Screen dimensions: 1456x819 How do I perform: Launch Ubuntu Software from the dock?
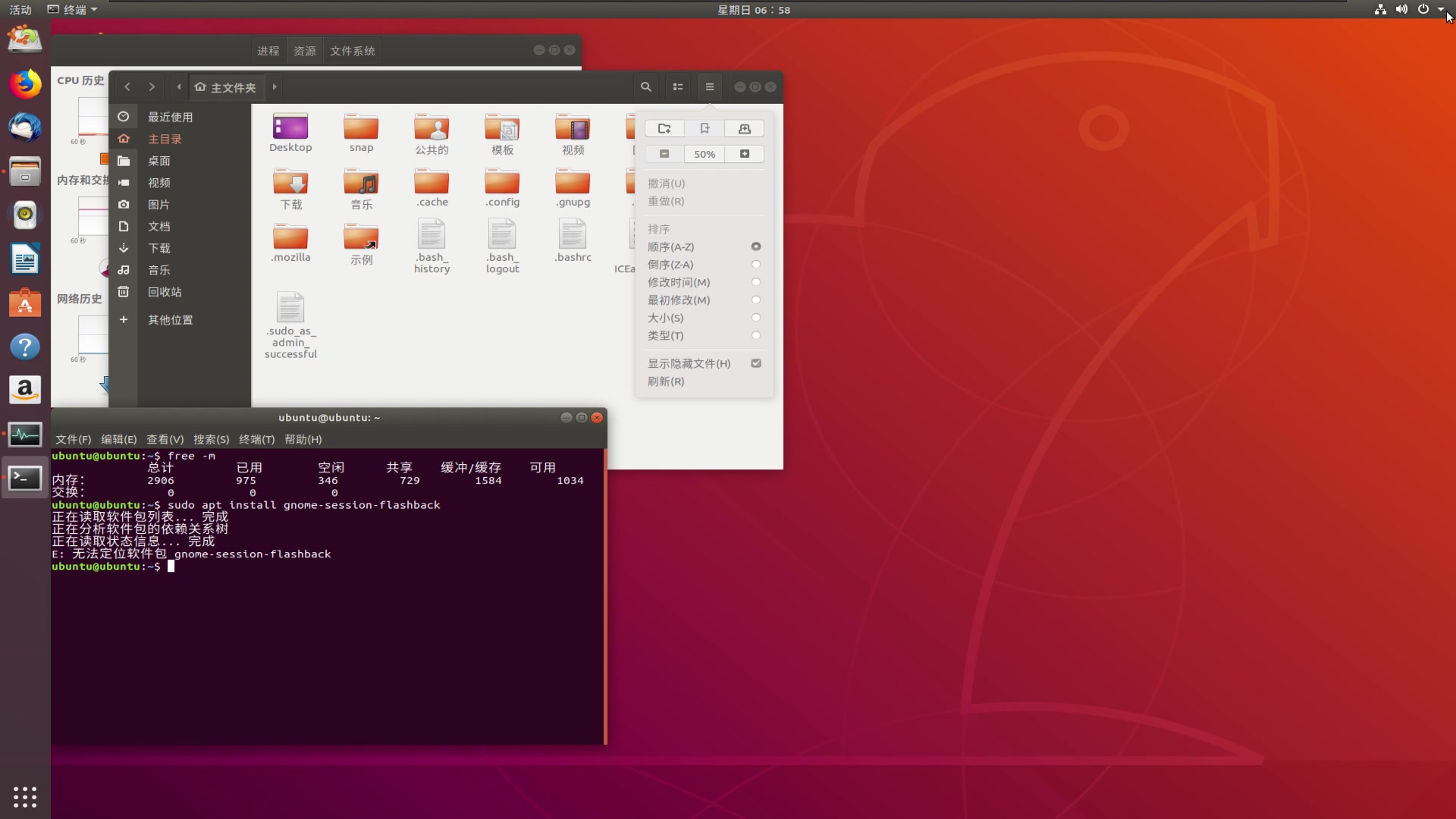click(25, 303)
